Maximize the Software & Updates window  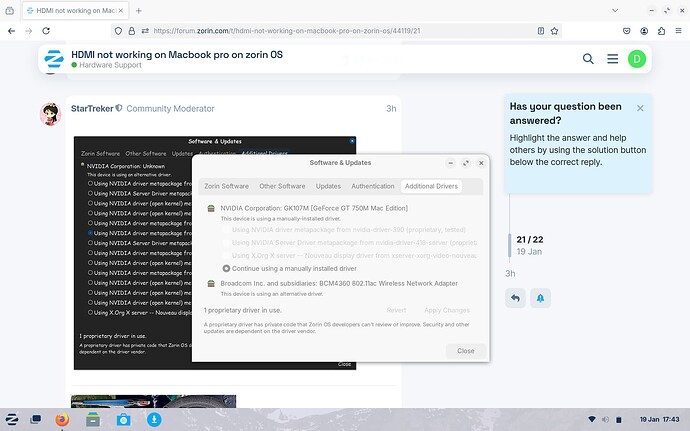click(466, 163)
